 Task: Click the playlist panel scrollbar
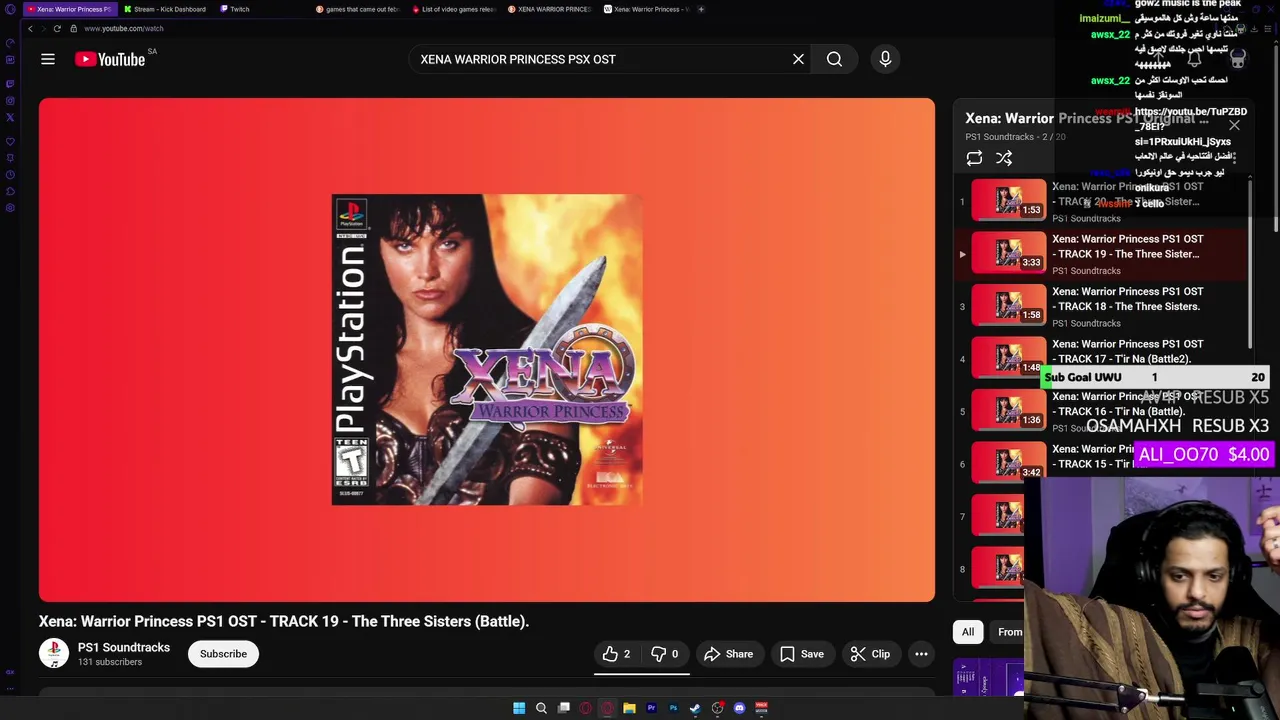pyautogui.click(x=1250, y=265)
